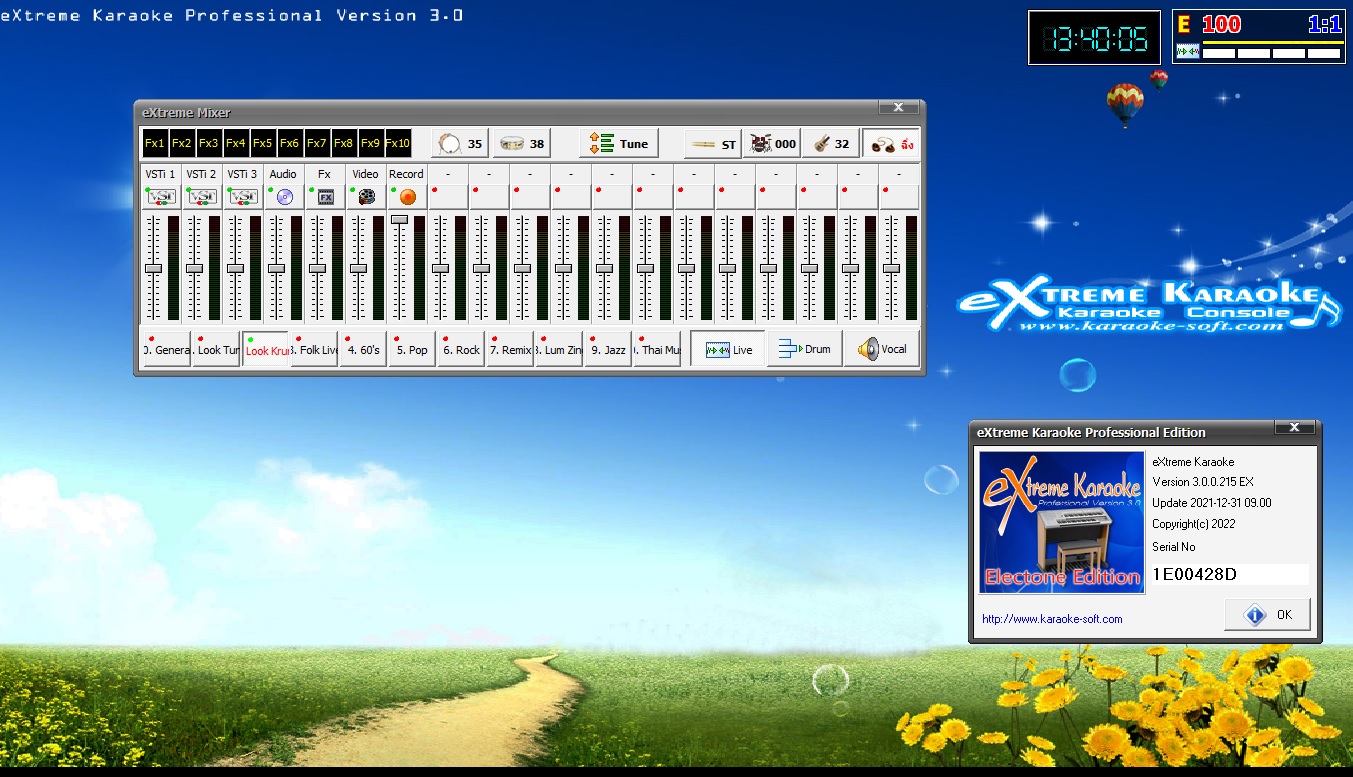
Task: Click the yellow E indicator in status display
Action: coord(1184,25)
